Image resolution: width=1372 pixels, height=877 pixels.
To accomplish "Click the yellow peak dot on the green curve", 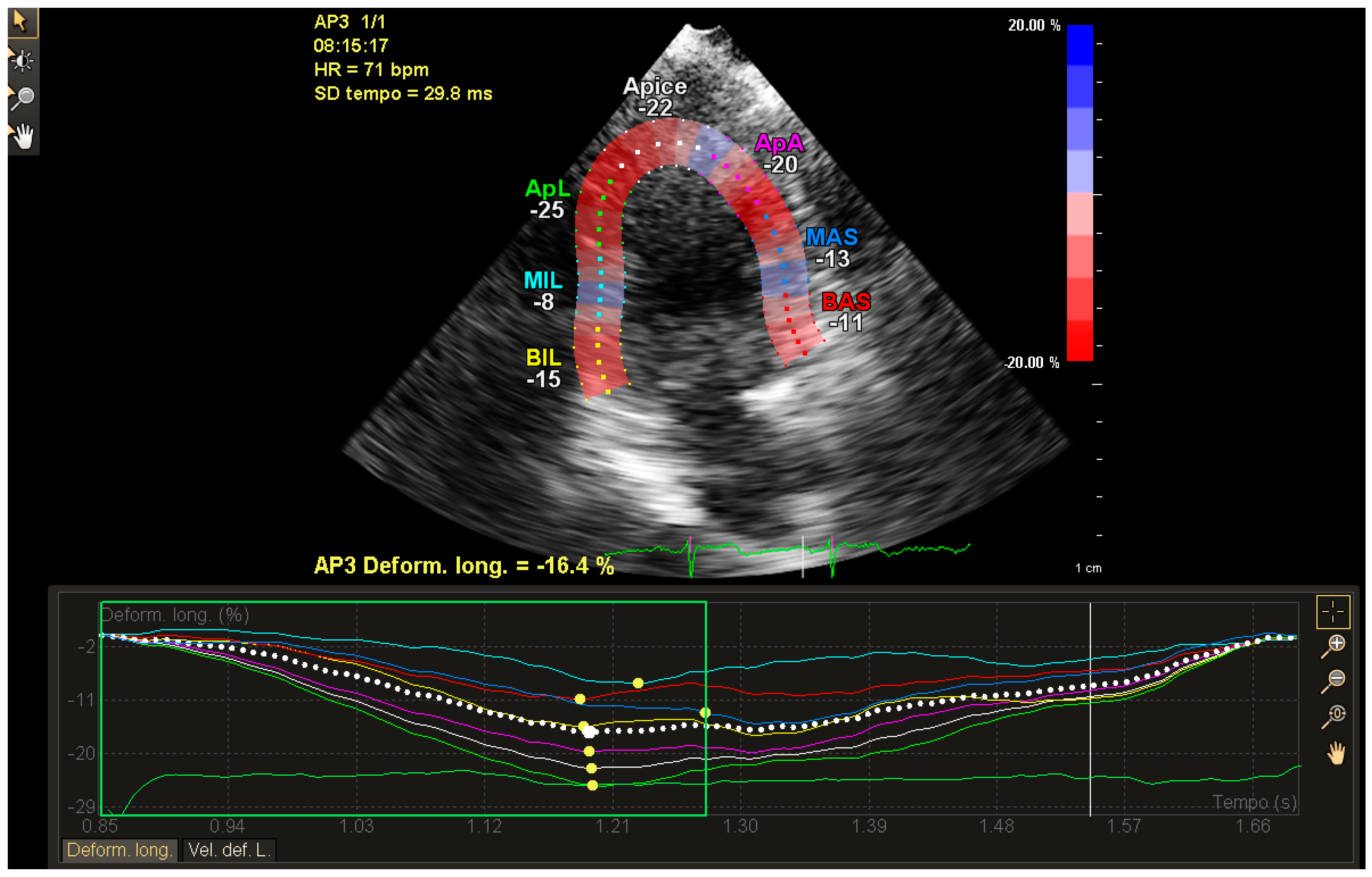I will 593,785.
